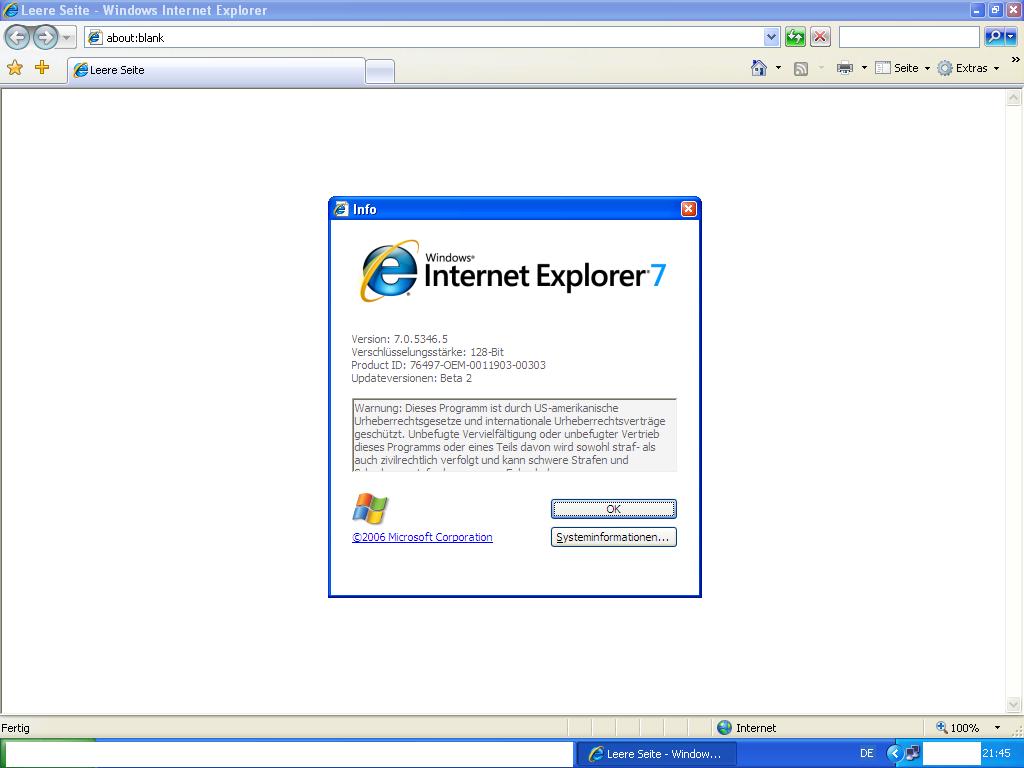1024x768 pixels.
Task: Expand the Print dropdown arrow
Action: pos(864,68)
